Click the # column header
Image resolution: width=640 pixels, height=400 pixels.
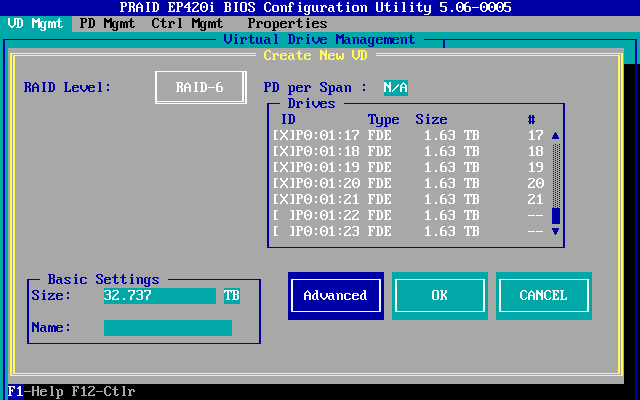click(x=531, y=119)
